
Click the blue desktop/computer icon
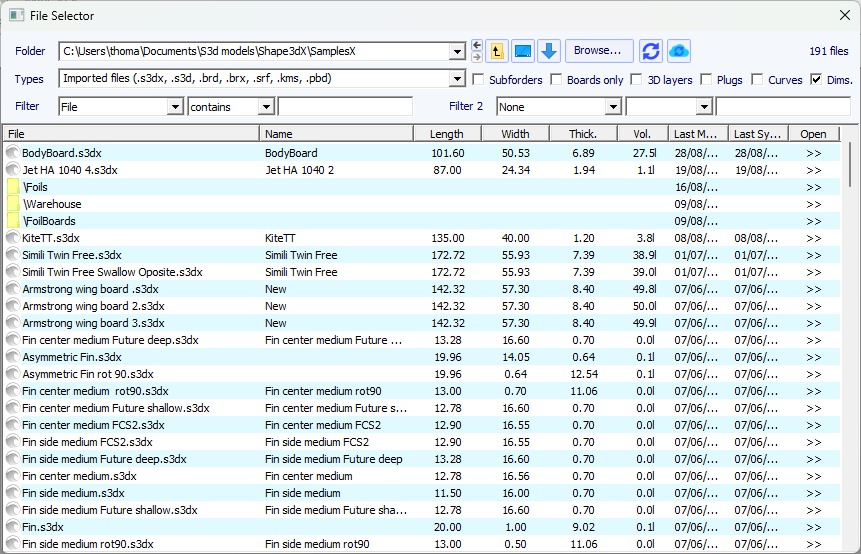coord(522,51)
